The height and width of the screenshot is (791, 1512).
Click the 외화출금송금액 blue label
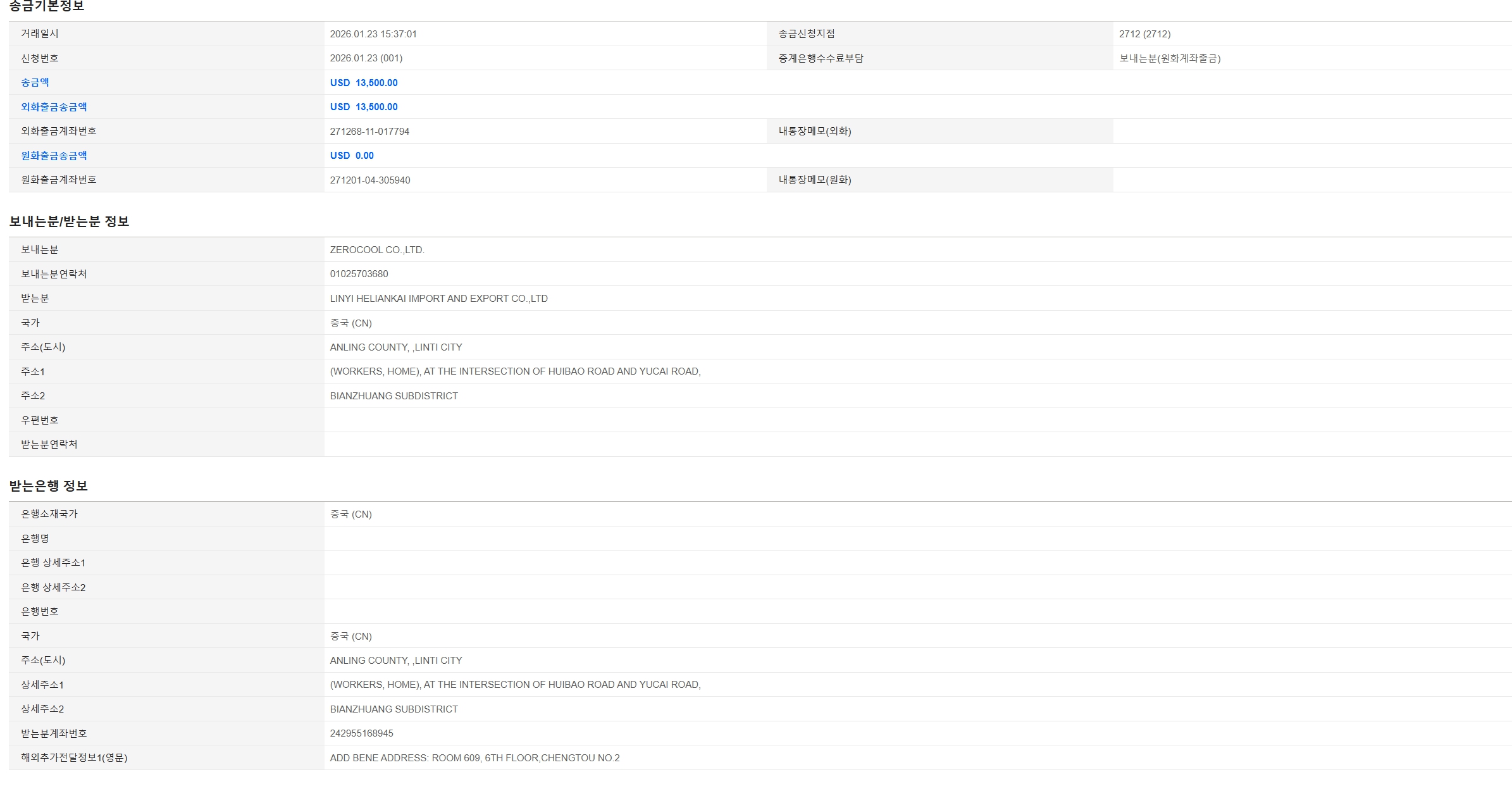[x=54, y=107]
